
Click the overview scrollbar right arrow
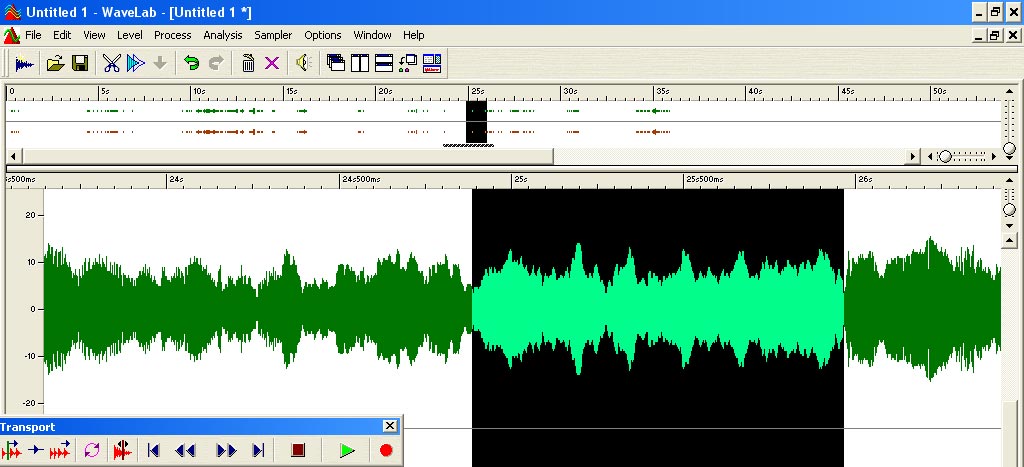[912, 157]
